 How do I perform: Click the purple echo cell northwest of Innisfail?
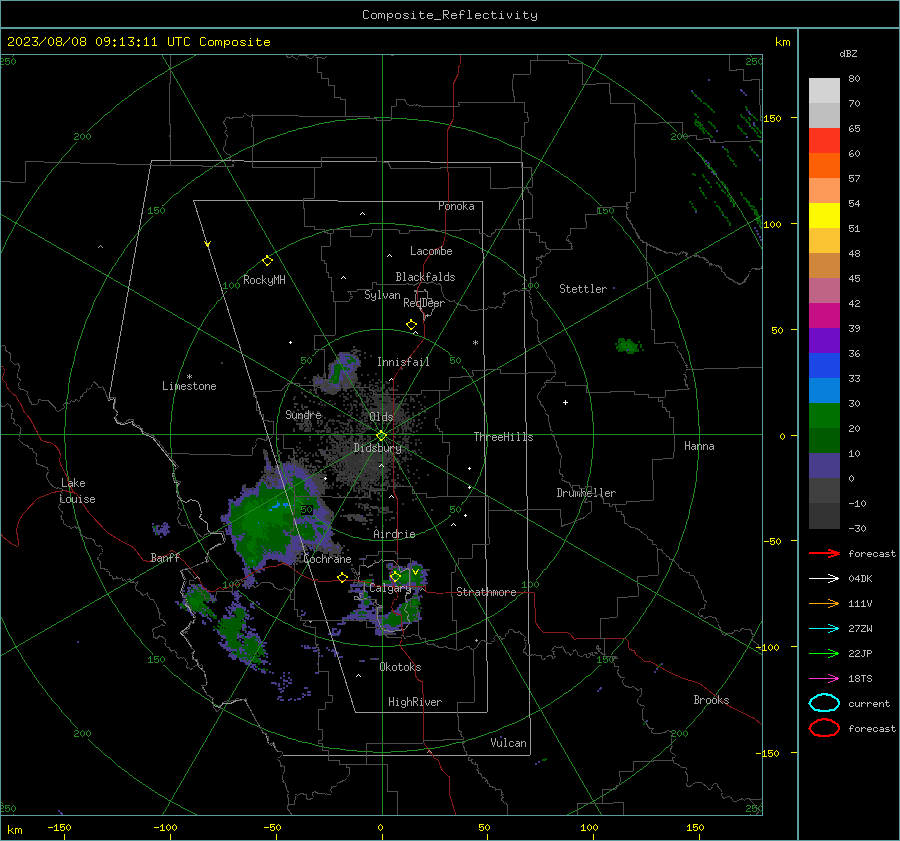click(x=340, y=369)
